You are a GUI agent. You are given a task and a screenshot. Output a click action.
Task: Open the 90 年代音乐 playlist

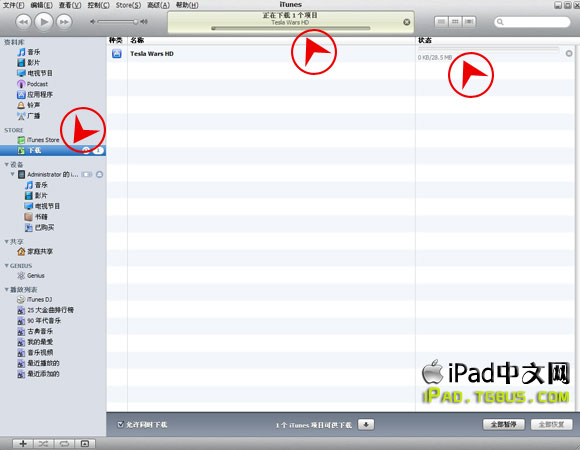click(39, 321)
